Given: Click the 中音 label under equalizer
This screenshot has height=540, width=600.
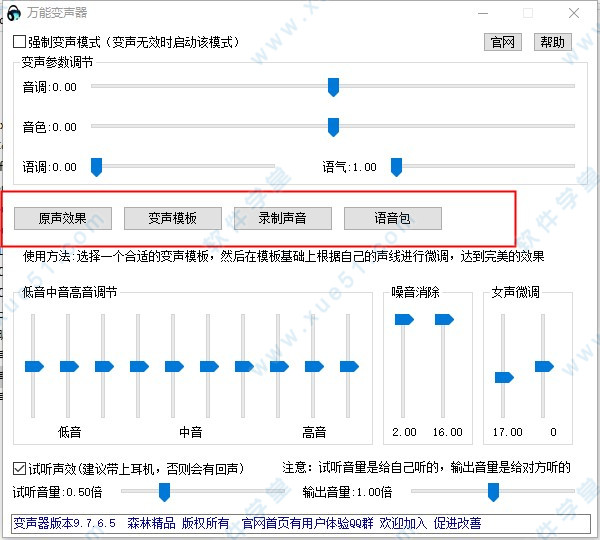Looking at the screenshot, I should (191, 432).
